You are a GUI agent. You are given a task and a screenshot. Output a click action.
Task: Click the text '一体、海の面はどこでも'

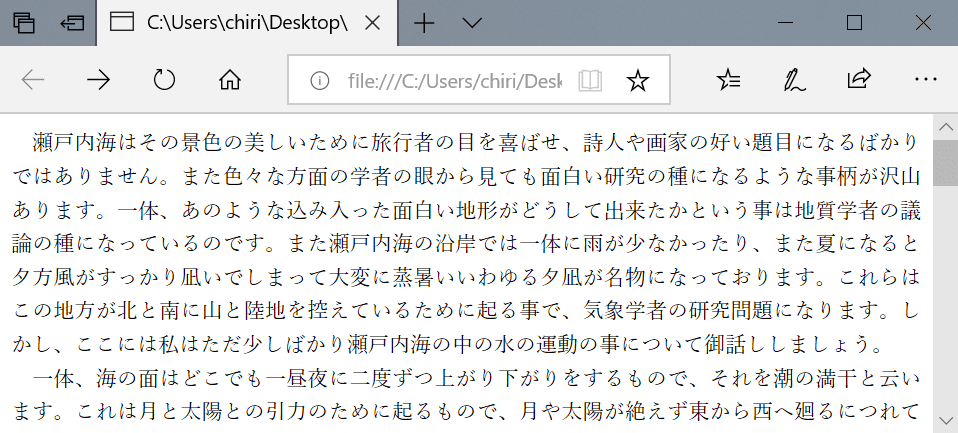click(148, 379)
